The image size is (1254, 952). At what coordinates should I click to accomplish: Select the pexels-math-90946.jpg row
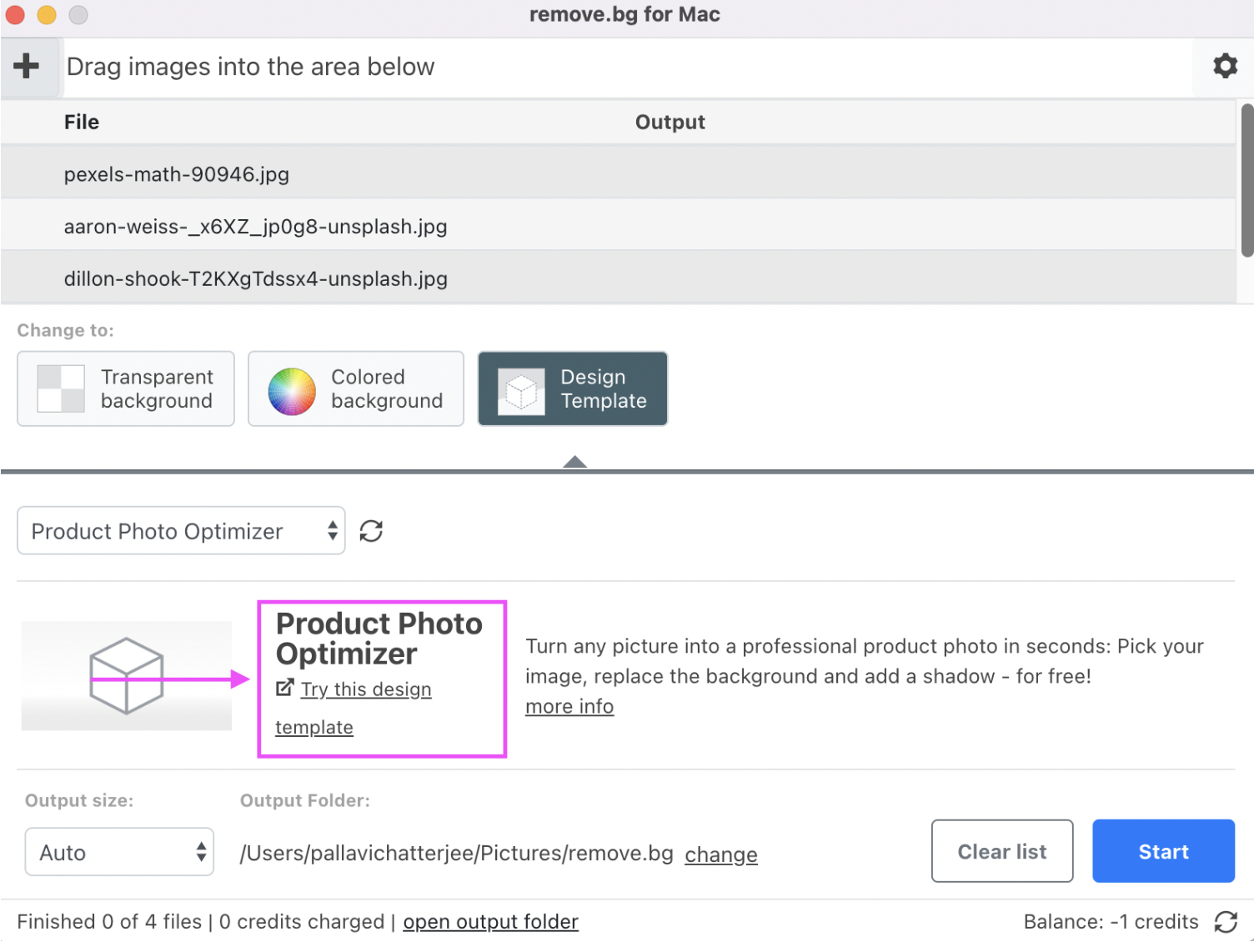[618, 173]
